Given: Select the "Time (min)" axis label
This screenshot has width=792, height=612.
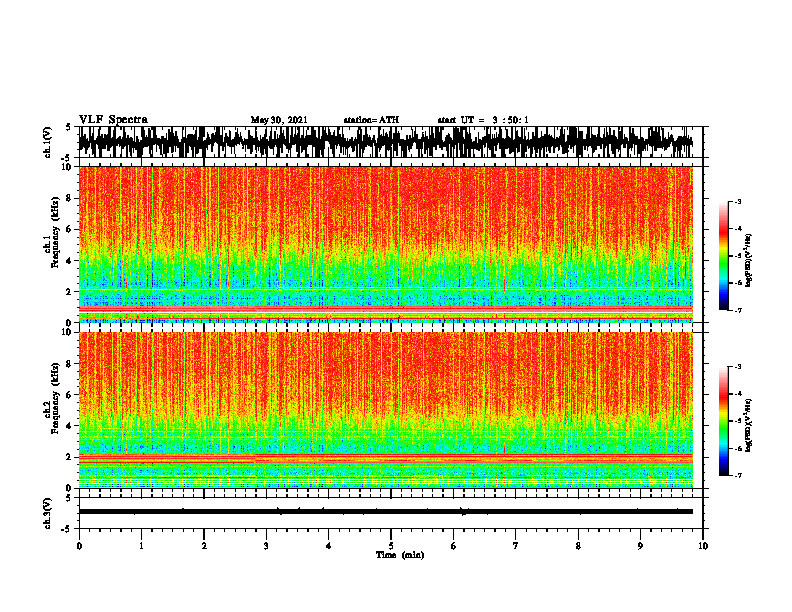Looking at the screenshot, I should [400, 555].
